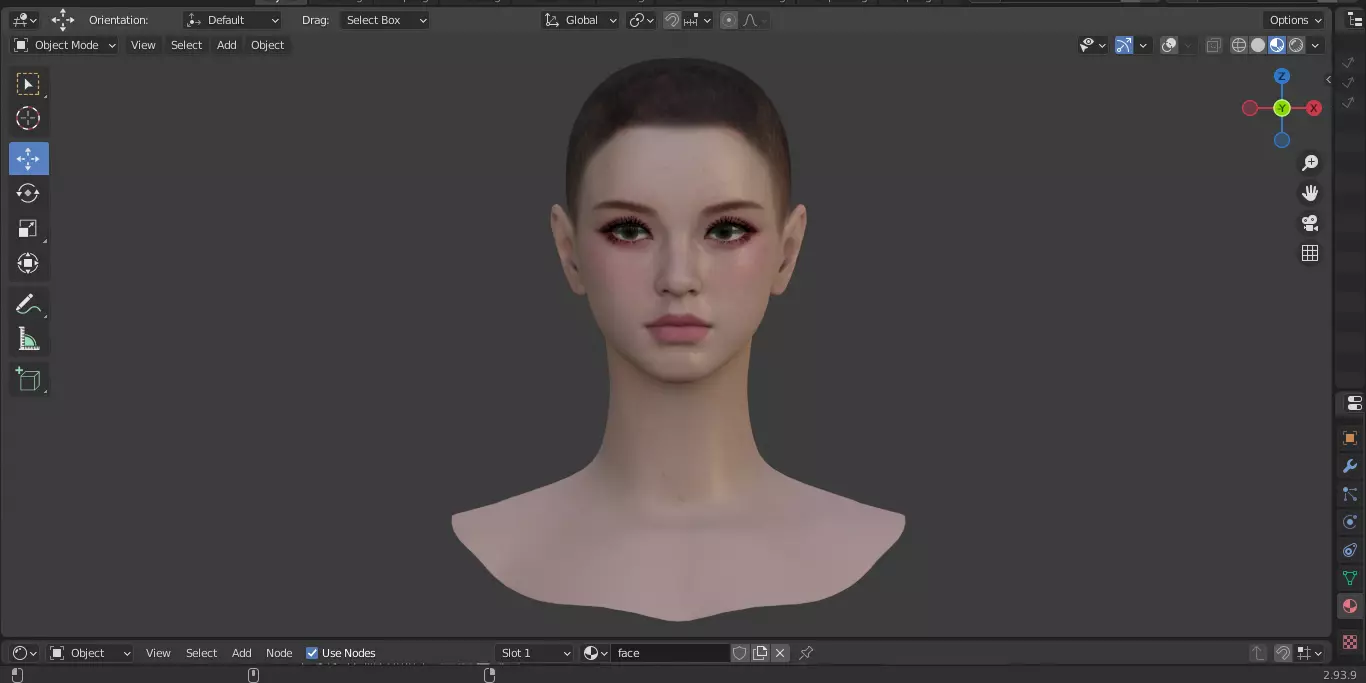Disable the Use Nodes checkbox
Viewport: 1366px width, 683px height.
tap(312, 653)
